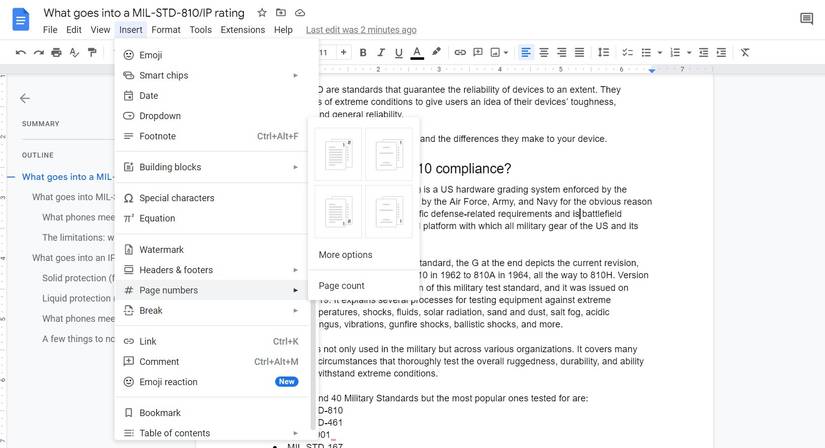Increase font size with plus button
825x448 pixels.
coord(344,52)
